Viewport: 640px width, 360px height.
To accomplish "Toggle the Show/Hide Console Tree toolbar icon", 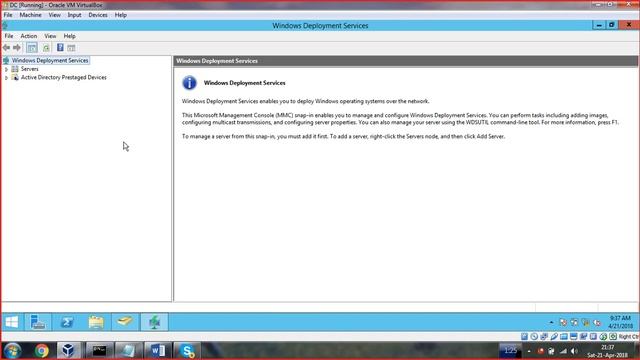I will (x=32, y=48).
